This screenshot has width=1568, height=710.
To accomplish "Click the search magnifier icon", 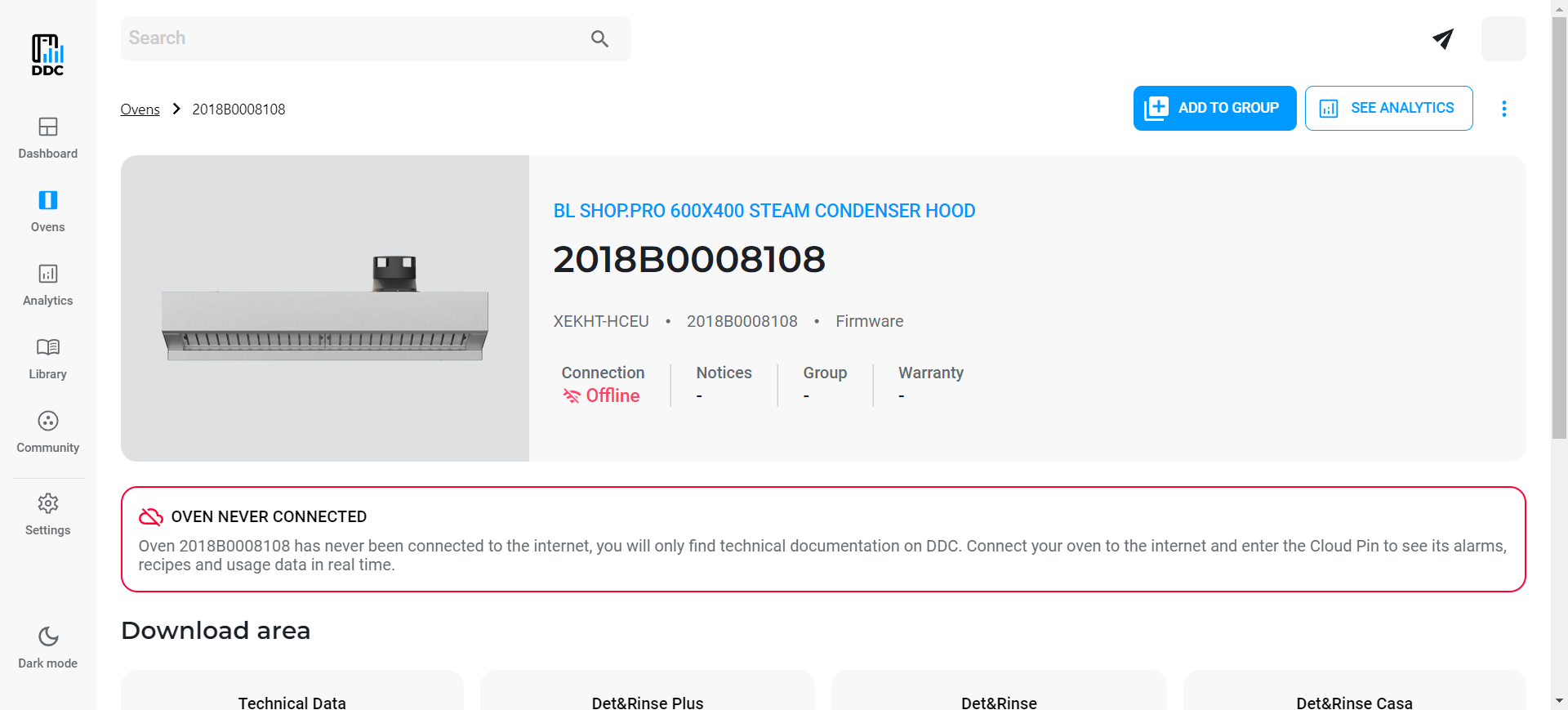I will coord(599,38).
